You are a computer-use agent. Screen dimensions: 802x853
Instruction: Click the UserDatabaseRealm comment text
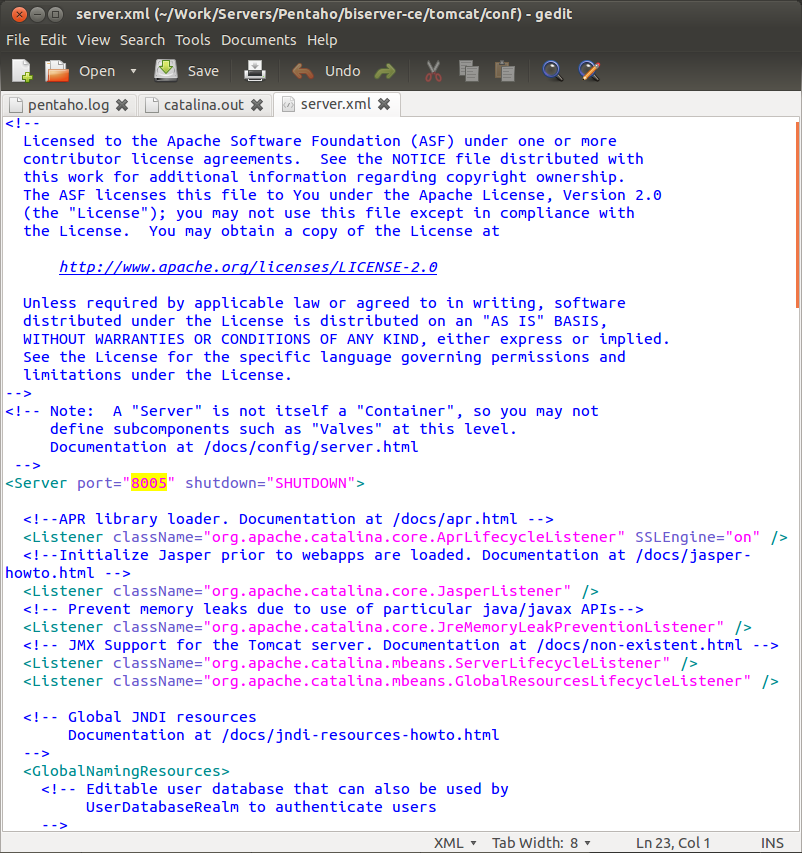click(x=162, y=807)
